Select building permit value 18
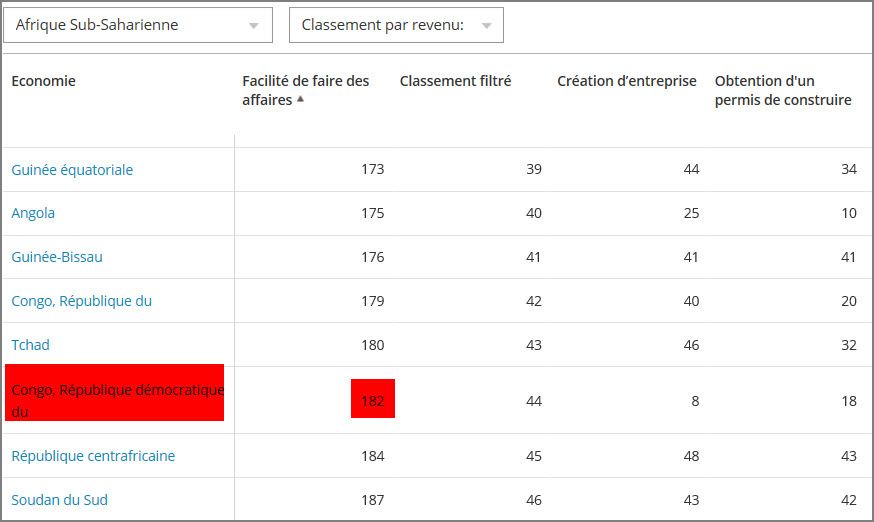The width and height of the screenshot is (874, 522). pyautogui.click(x=849, y=401)
